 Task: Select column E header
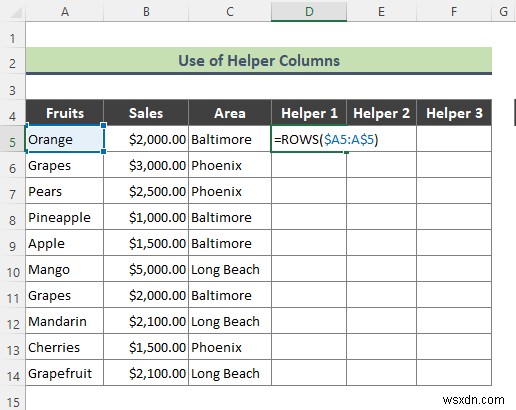click(381, 12)
